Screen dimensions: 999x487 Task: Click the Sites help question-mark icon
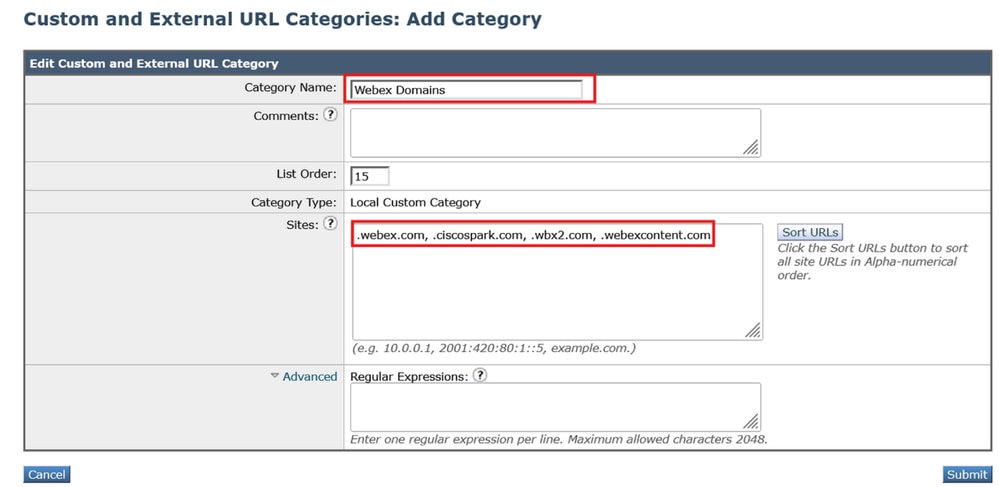point(330,224)
